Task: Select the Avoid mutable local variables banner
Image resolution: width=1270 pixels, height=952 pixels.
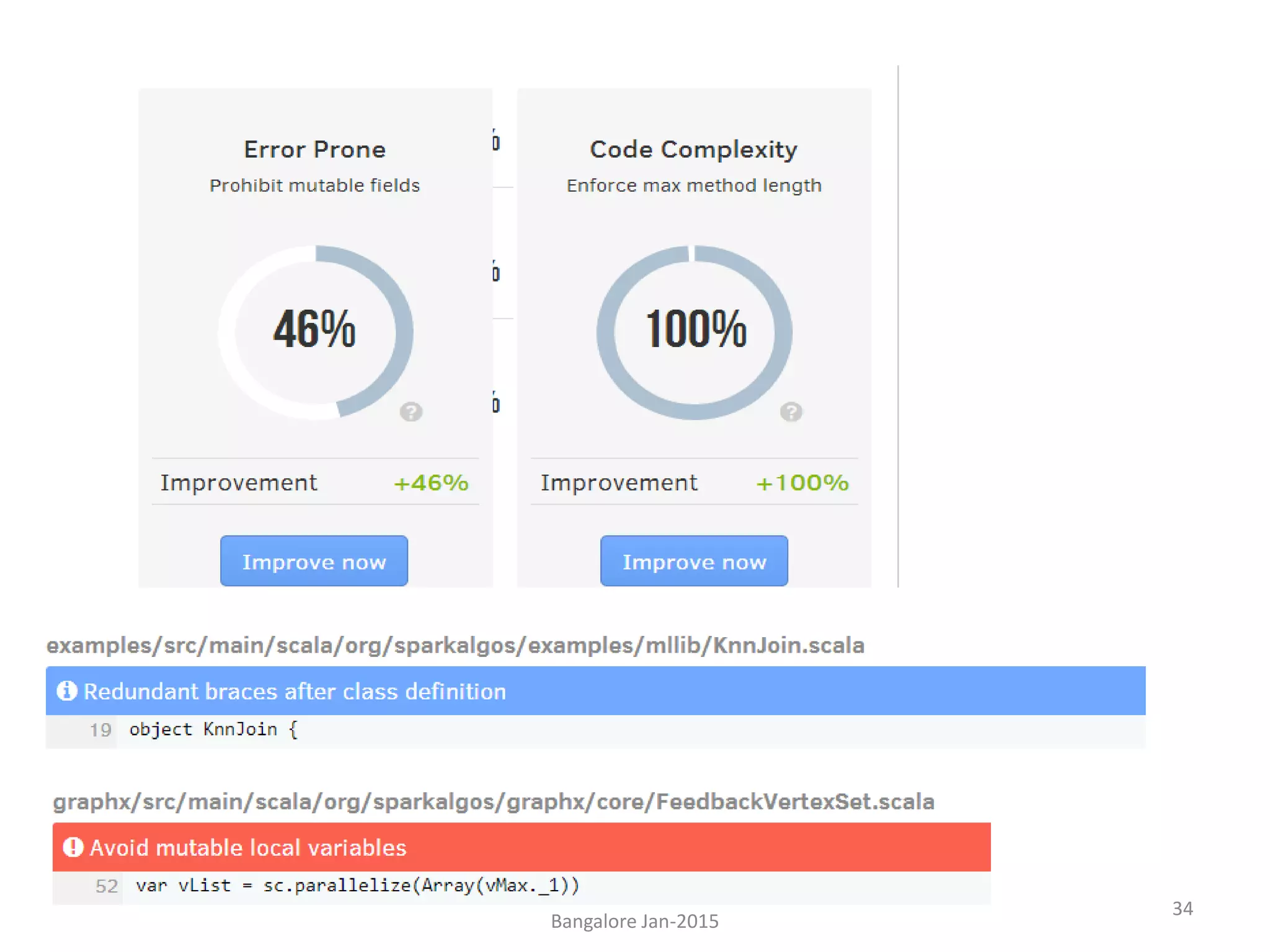Action: tap(521, 847)
